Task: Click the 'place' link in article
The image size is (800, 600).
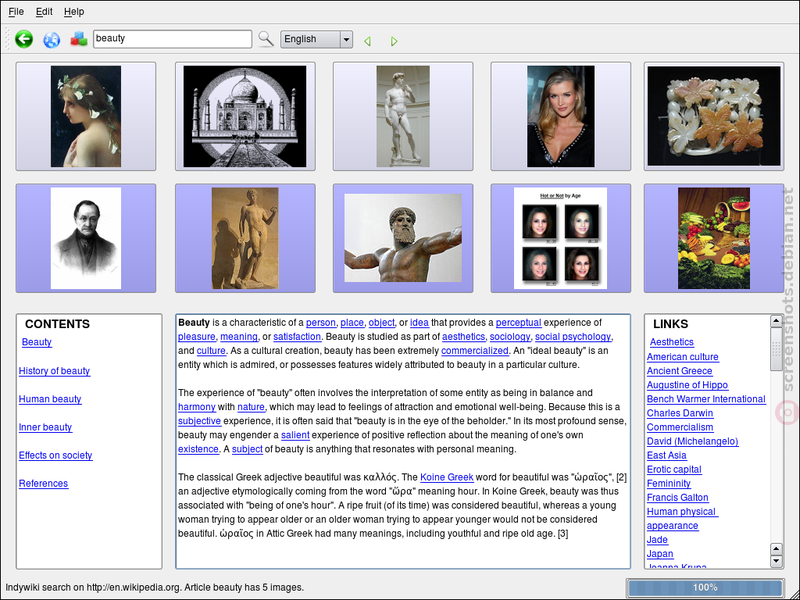Action: coord(352,322)
